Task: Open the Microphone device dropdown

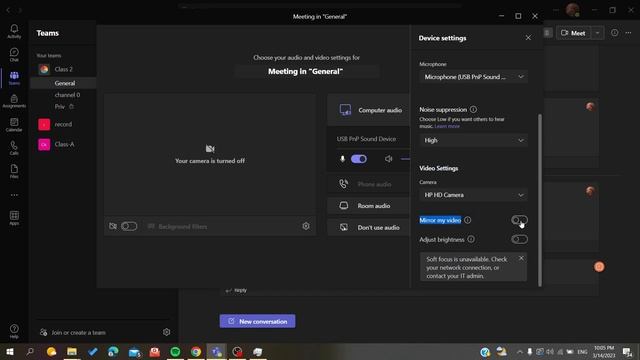Action: 473,77
